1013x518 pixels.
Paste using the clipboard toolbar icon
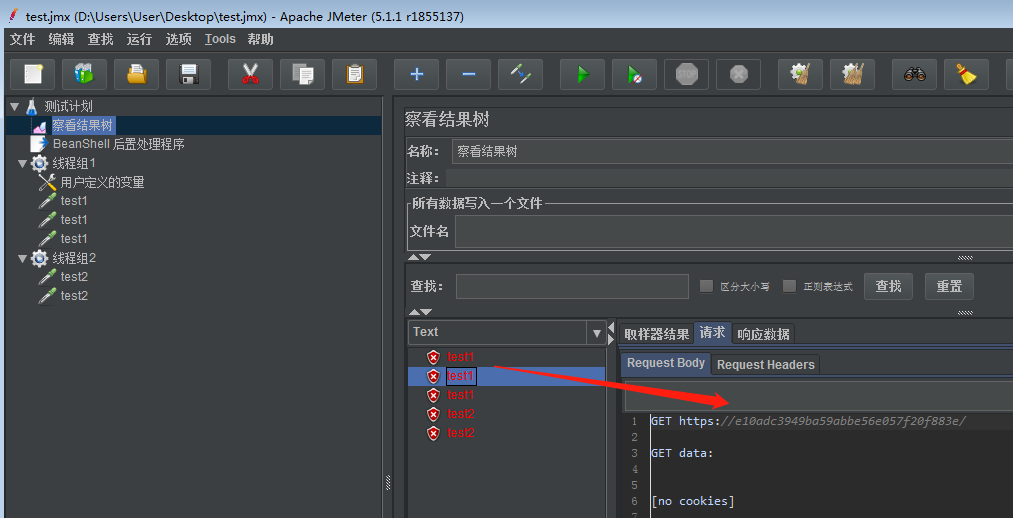tap(354, 74)
